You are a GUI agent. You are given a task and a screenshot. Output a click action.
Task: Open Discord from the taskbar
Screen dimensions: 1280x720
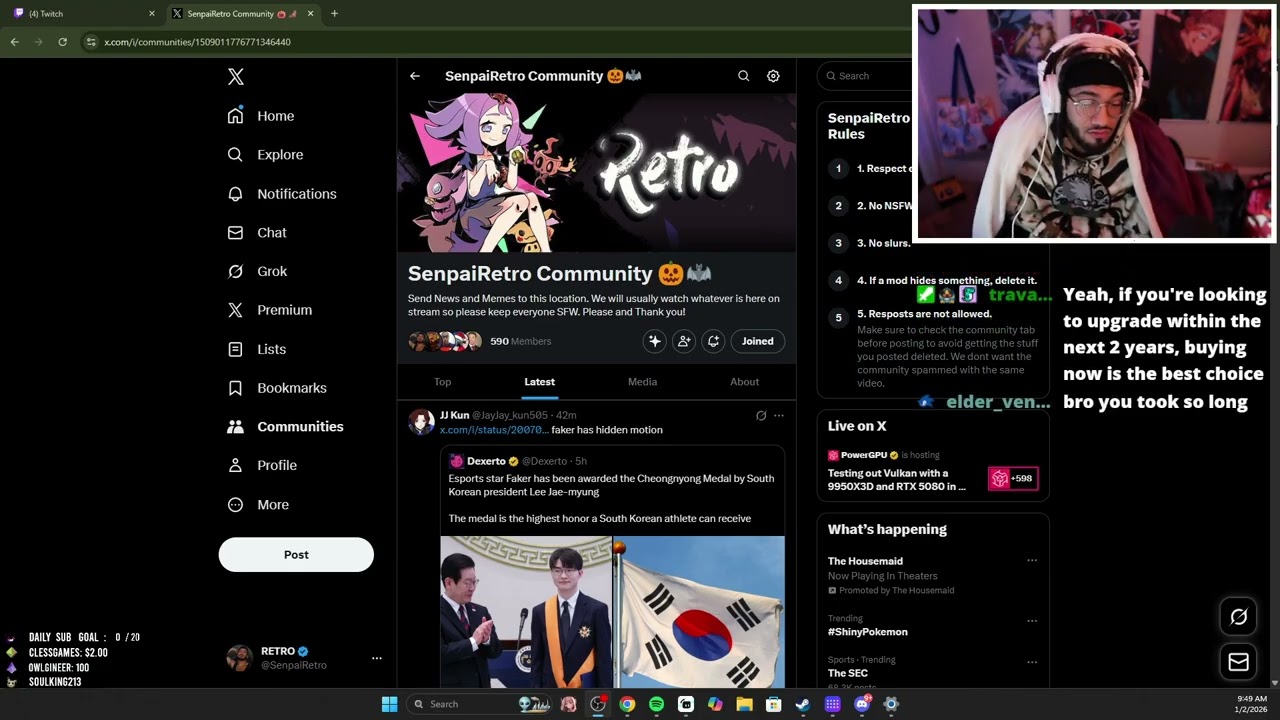tap(862, 704)
